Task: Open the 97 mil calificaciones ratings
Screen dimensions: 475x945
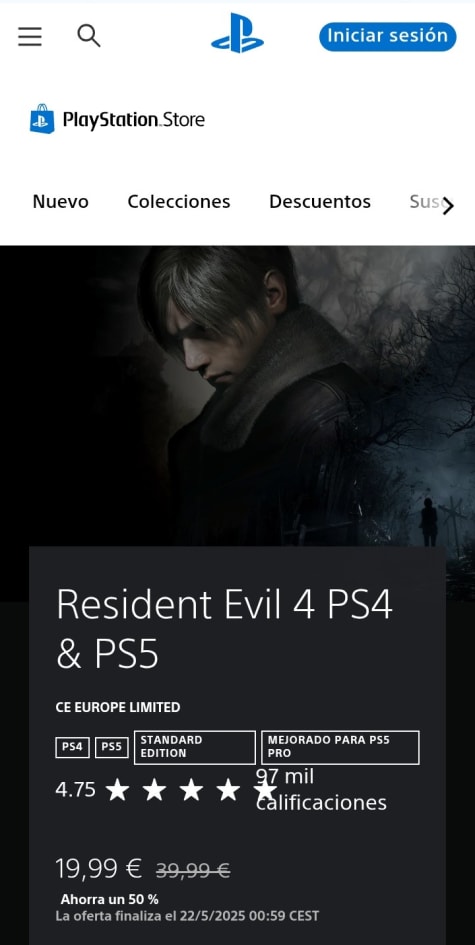Action: pos(321,790)
